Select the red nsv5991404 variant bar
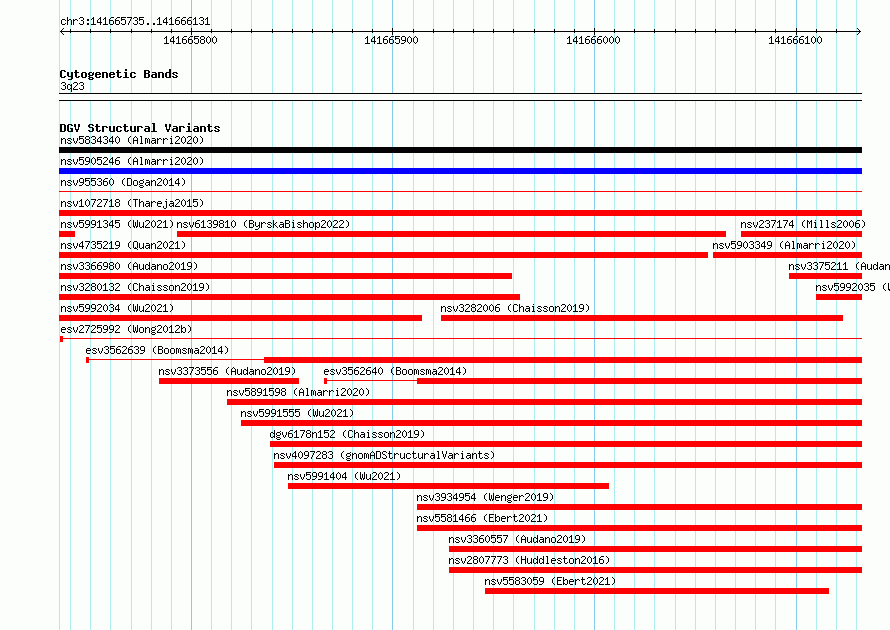The width and height of the screenshot is (890, 630). [448, 486]
